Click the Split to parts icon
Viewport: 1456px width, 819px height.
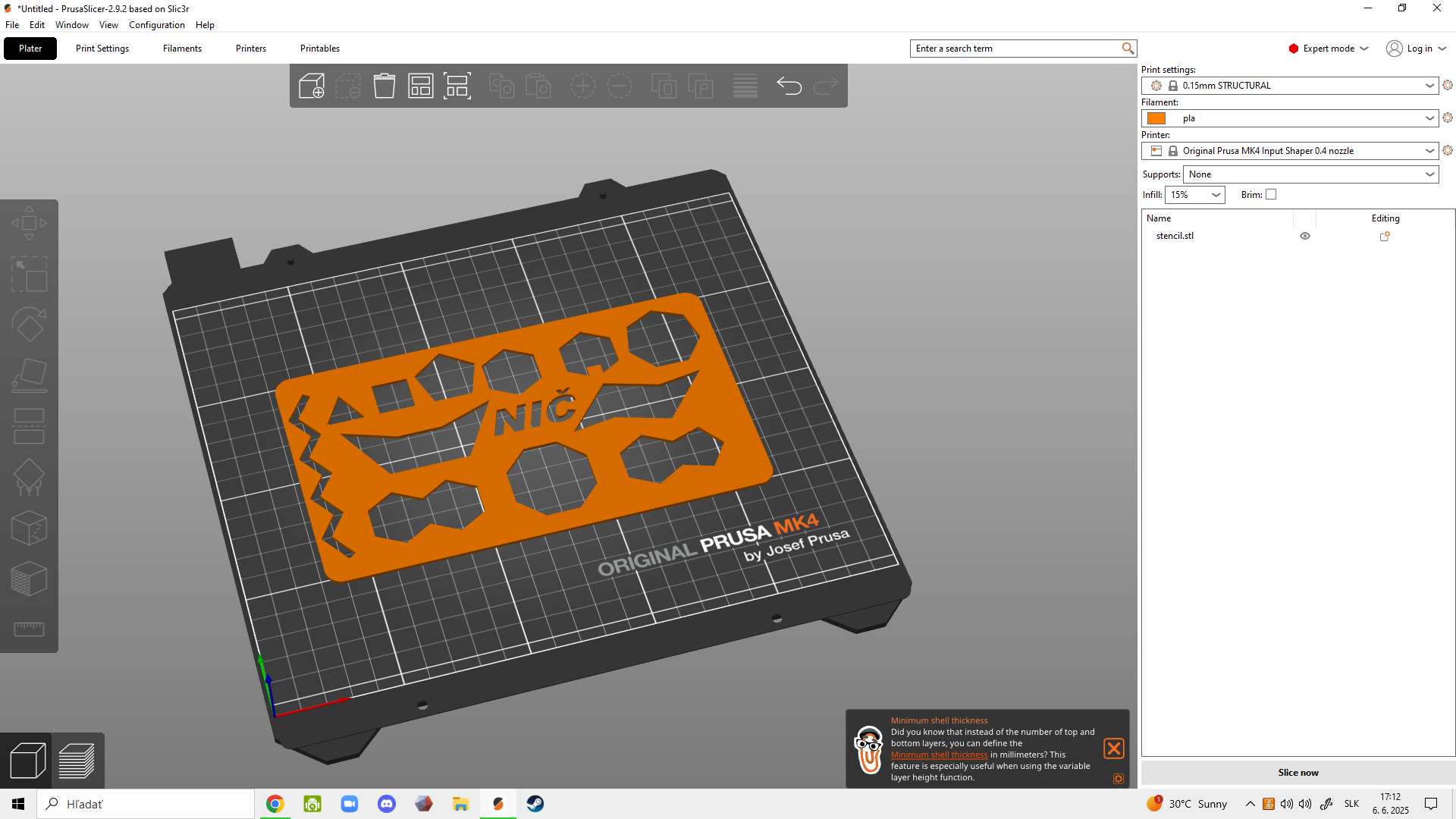tap(701, 86)
